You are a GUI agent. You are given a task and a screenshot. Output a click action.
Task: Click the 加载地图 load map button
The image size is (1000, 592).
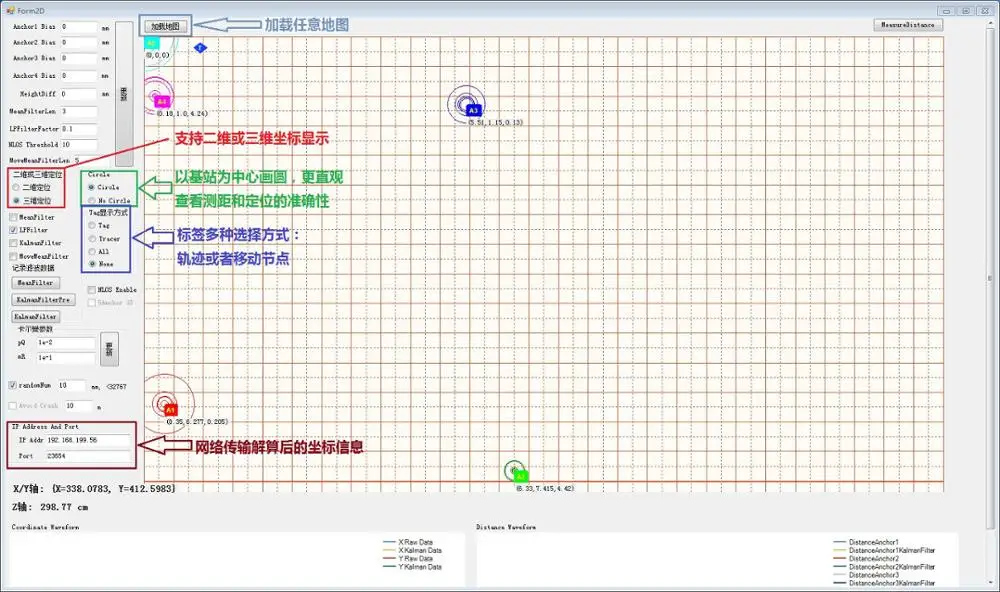[165, 26]
